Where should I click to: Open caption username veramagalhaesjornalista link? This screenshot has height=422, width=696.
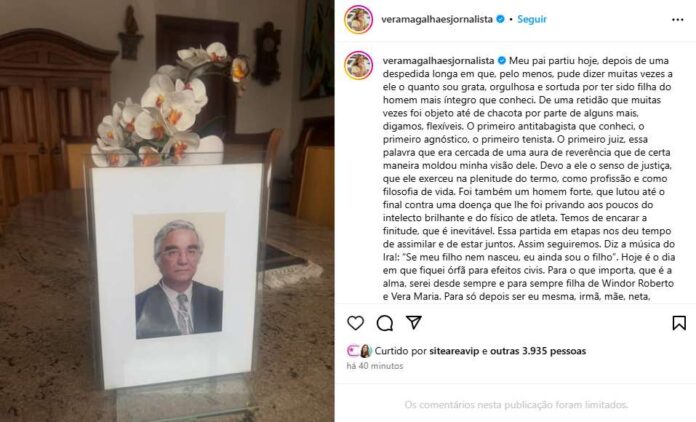pos(438,60)
